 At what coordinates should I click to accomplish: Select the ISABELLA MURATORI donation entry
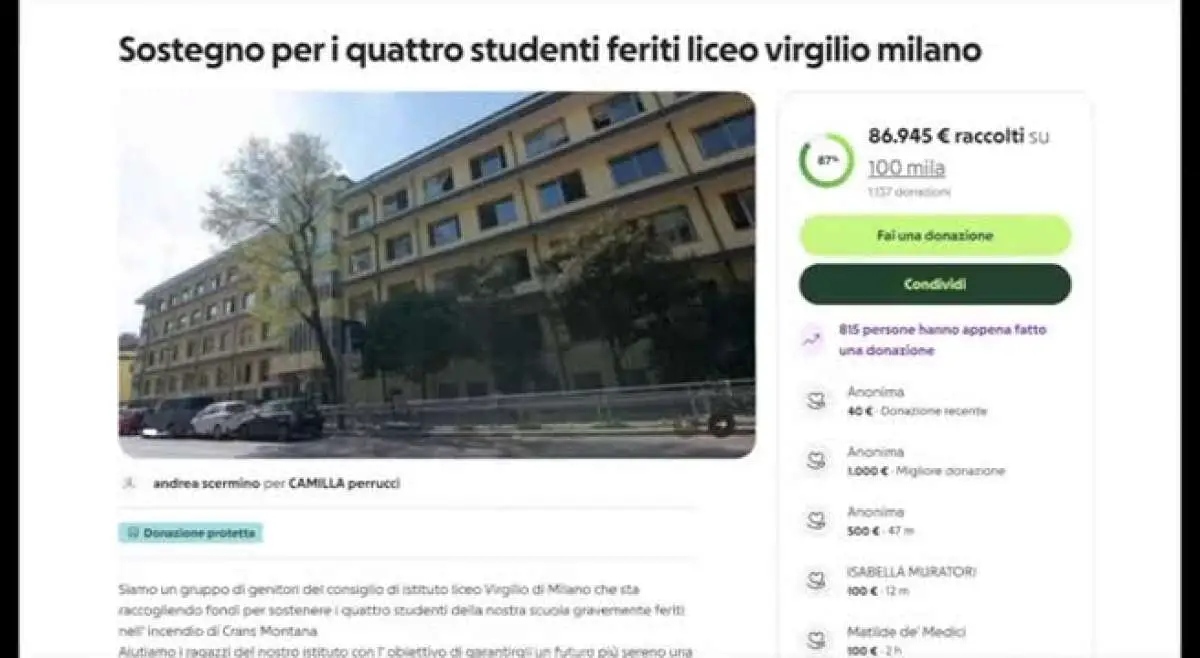coord(935,581)
